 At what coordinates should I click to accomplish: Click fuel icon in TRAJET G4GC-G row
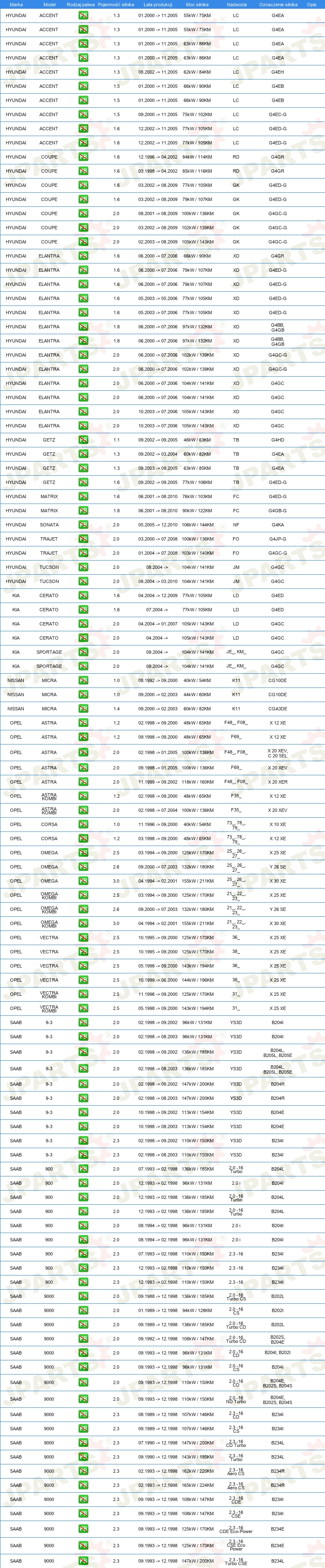point(83,553)
